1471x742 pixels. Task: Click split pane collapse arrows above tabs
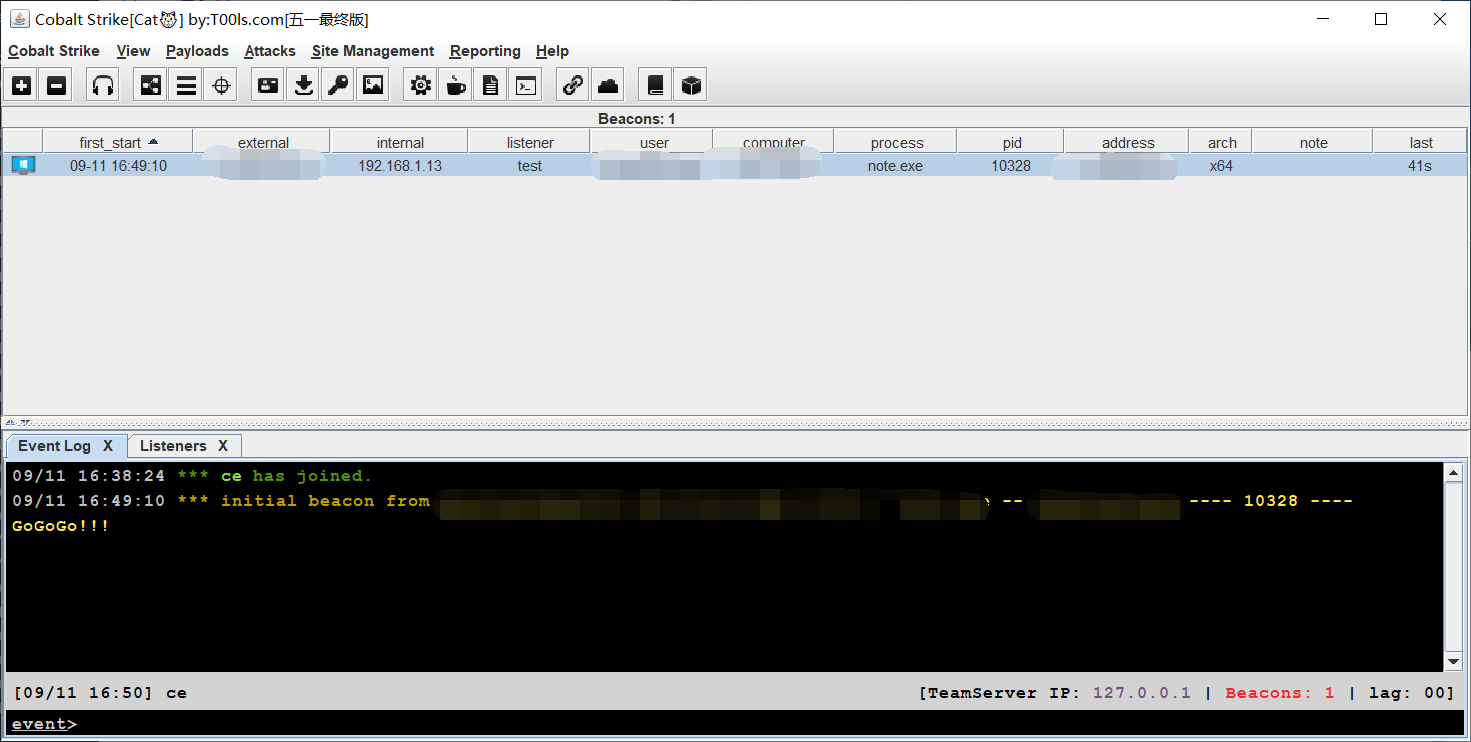tap(19, 423)
